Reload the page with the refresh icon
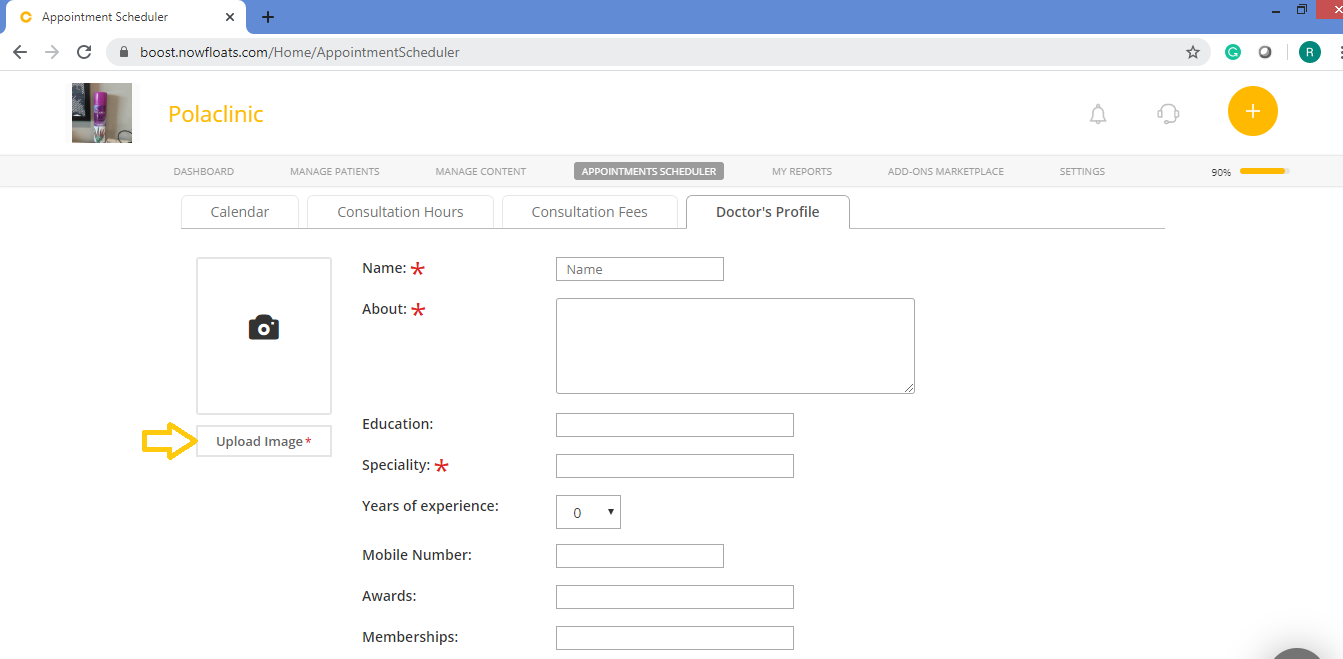The height and width of the screenshot is (659, 1343). point(84,51)
